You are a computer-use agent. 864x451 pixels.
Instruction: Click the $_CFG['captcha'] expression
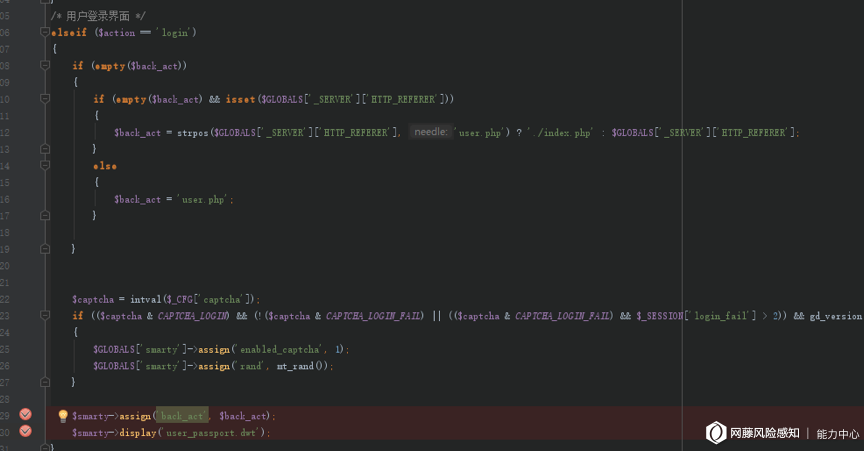[x=210, y=299]
